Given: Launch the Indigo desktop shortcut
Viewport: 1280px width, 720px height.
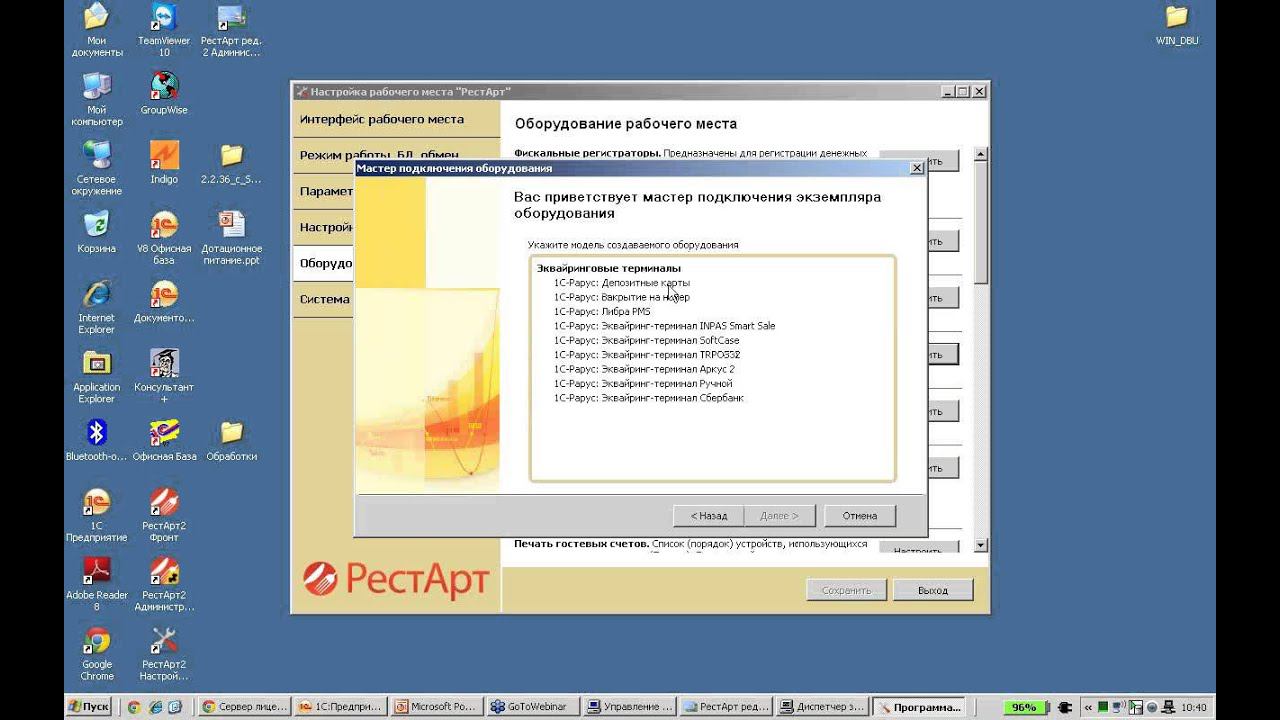Looking at the screenshot, I should 164,162.
